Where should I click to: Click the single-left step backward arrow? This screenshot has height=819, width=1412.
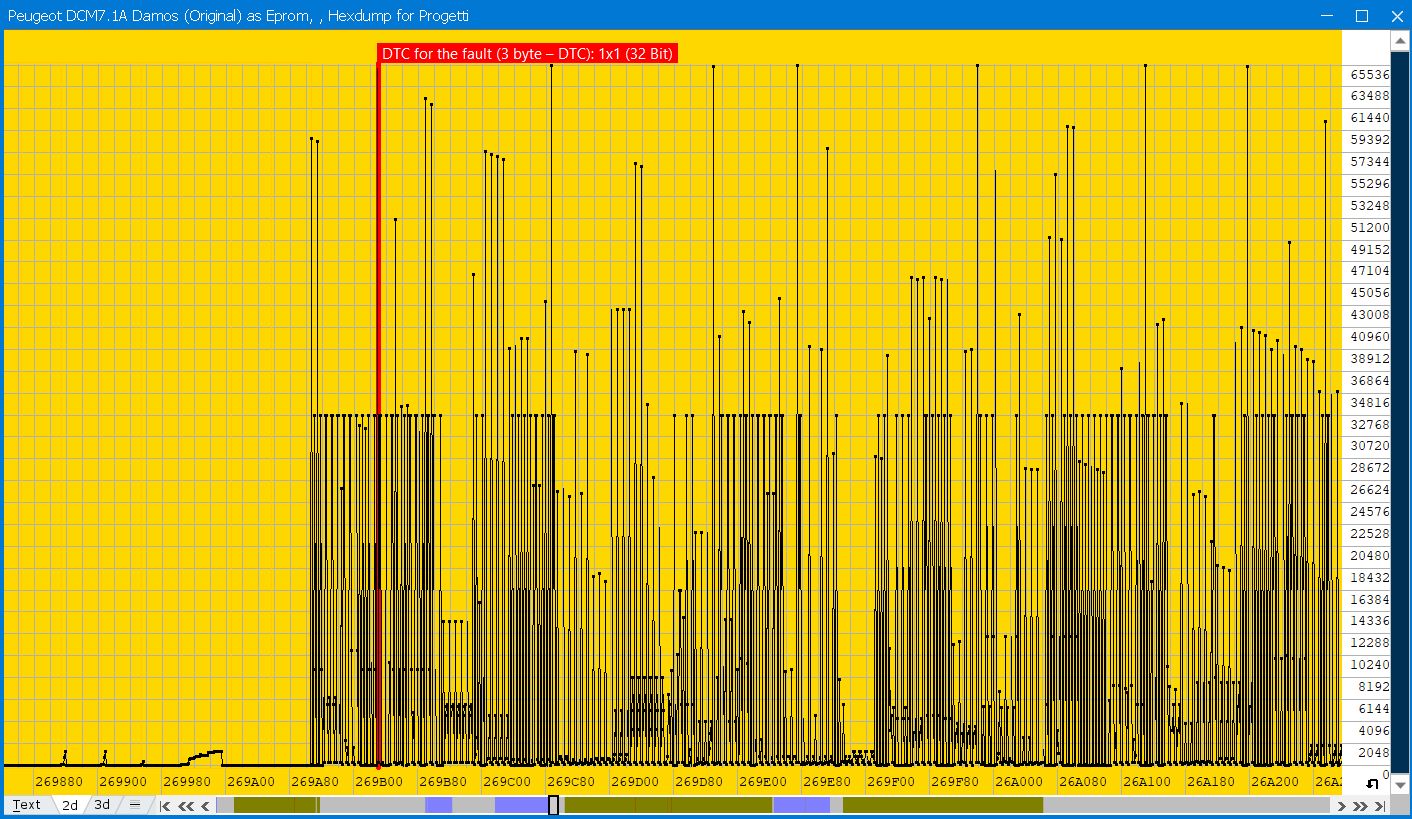[x=205, y=805]
